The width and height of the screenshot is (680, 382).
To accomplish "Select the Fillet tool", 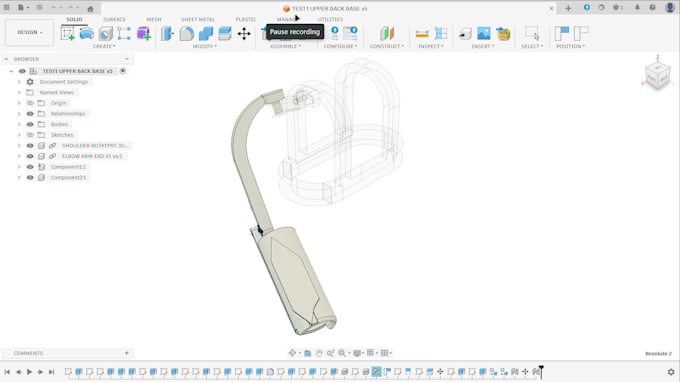I will [x=186, y=33].
